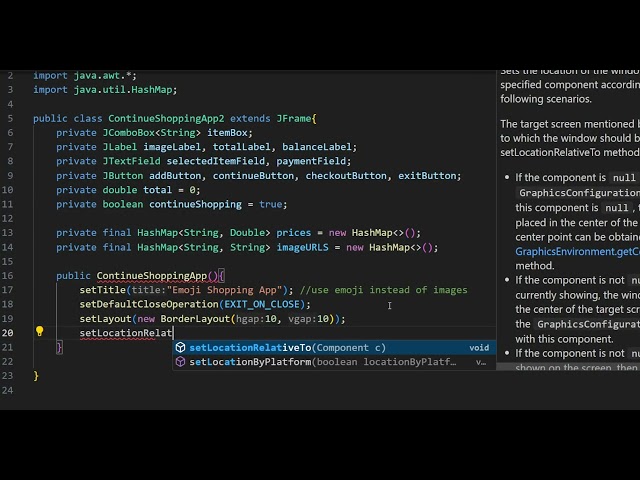The width and height of the screenshot is (640, 480).
Task: Click the imageURLS variable declaration
Action: (x=302, y=247)
